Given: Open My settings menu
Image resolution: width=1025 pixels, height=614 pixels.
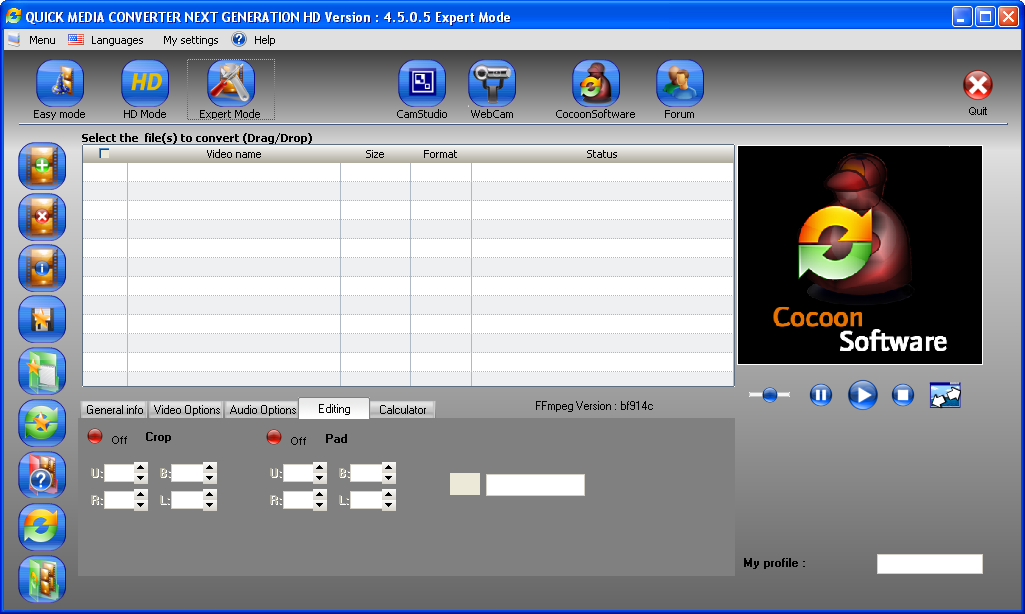Looking at the screenshot, I should click(x=190, y=40).
